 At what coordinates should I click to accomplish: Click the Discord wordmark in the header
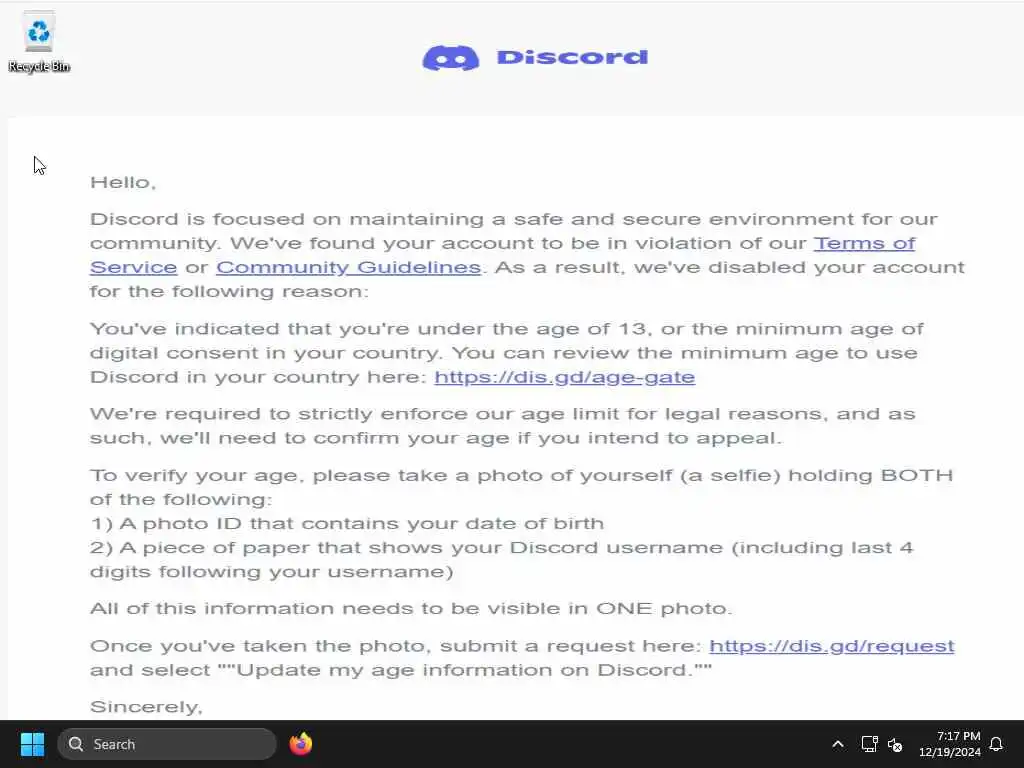pyautogui.click(x=572, y=57)
